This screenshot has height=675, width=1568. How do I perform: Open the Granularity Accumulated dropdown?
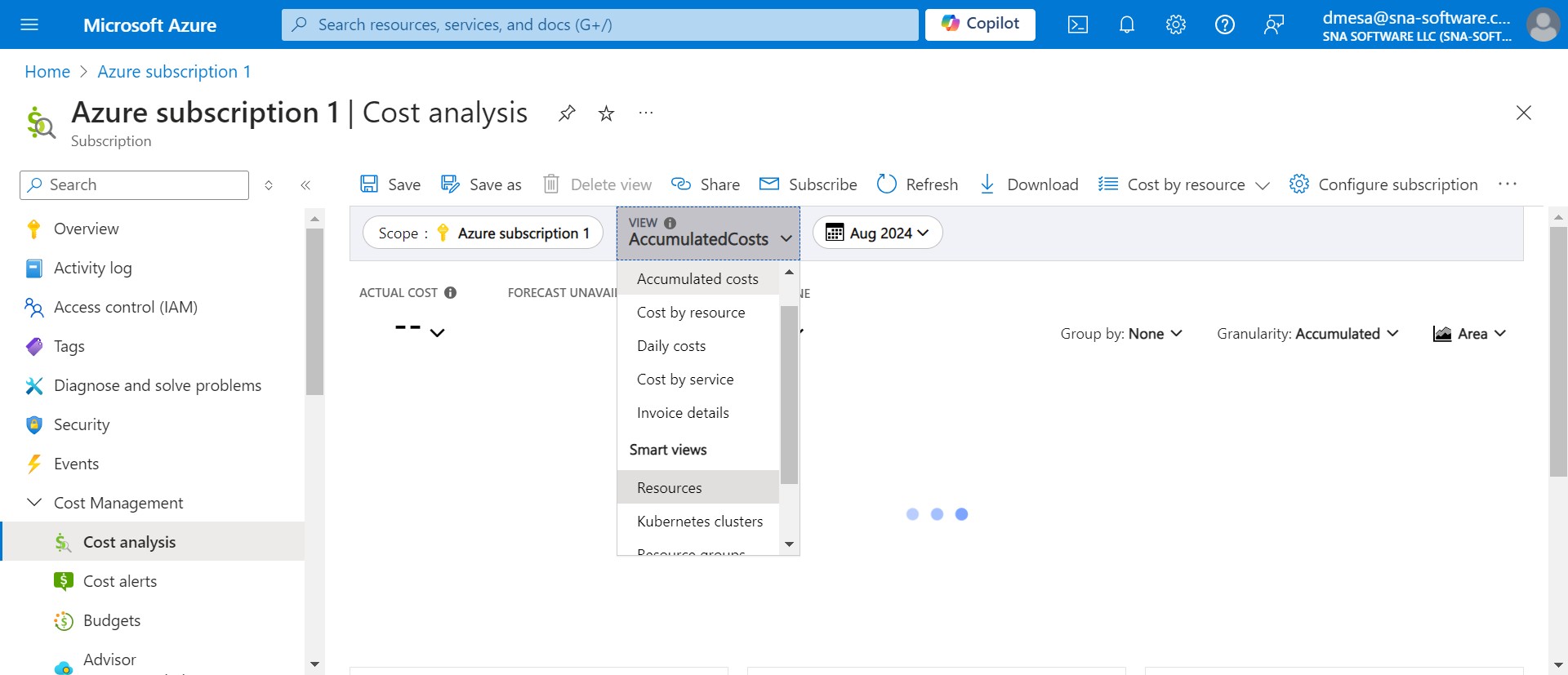click(1307, 334)
